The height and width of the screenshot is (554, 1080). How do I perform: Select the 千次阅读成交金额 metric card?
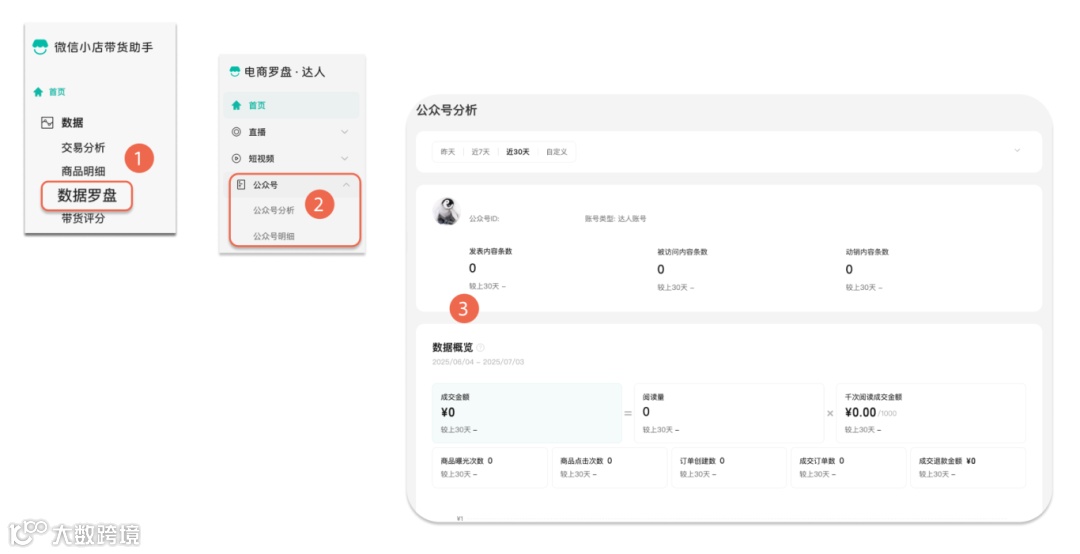click(x=931, y=413)
